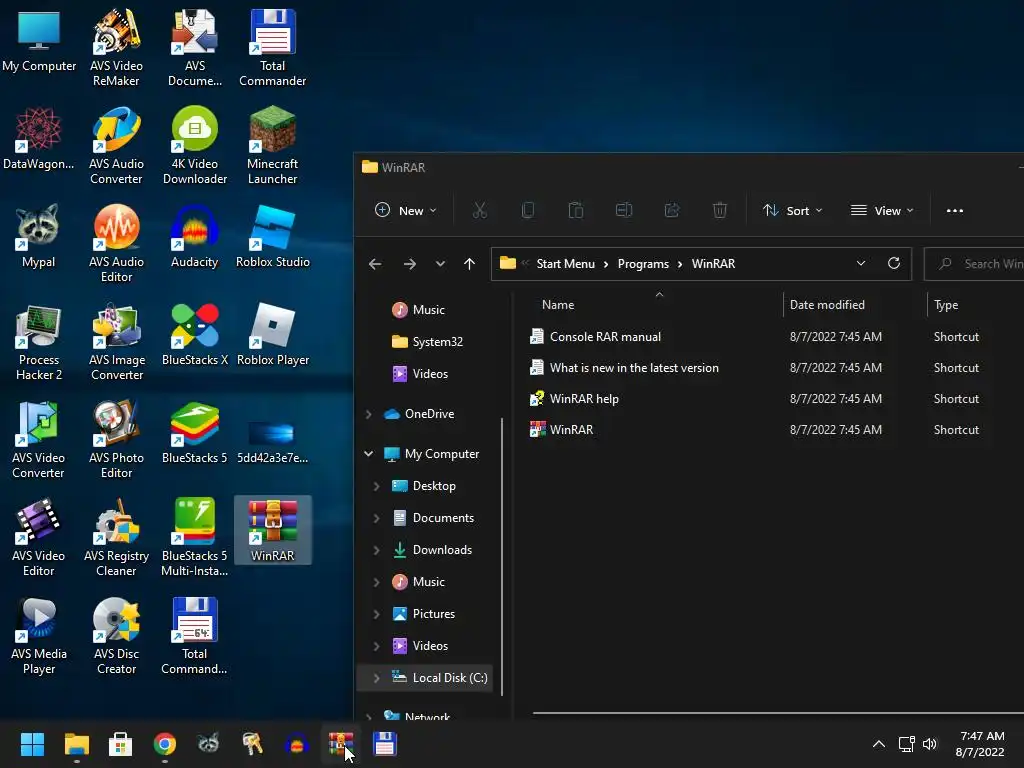Image resolution: width=1024 pixels, height=768 pixels.
Task: Show hidden system tray icons
Action: pyautogui.click(x=879, y=744)
